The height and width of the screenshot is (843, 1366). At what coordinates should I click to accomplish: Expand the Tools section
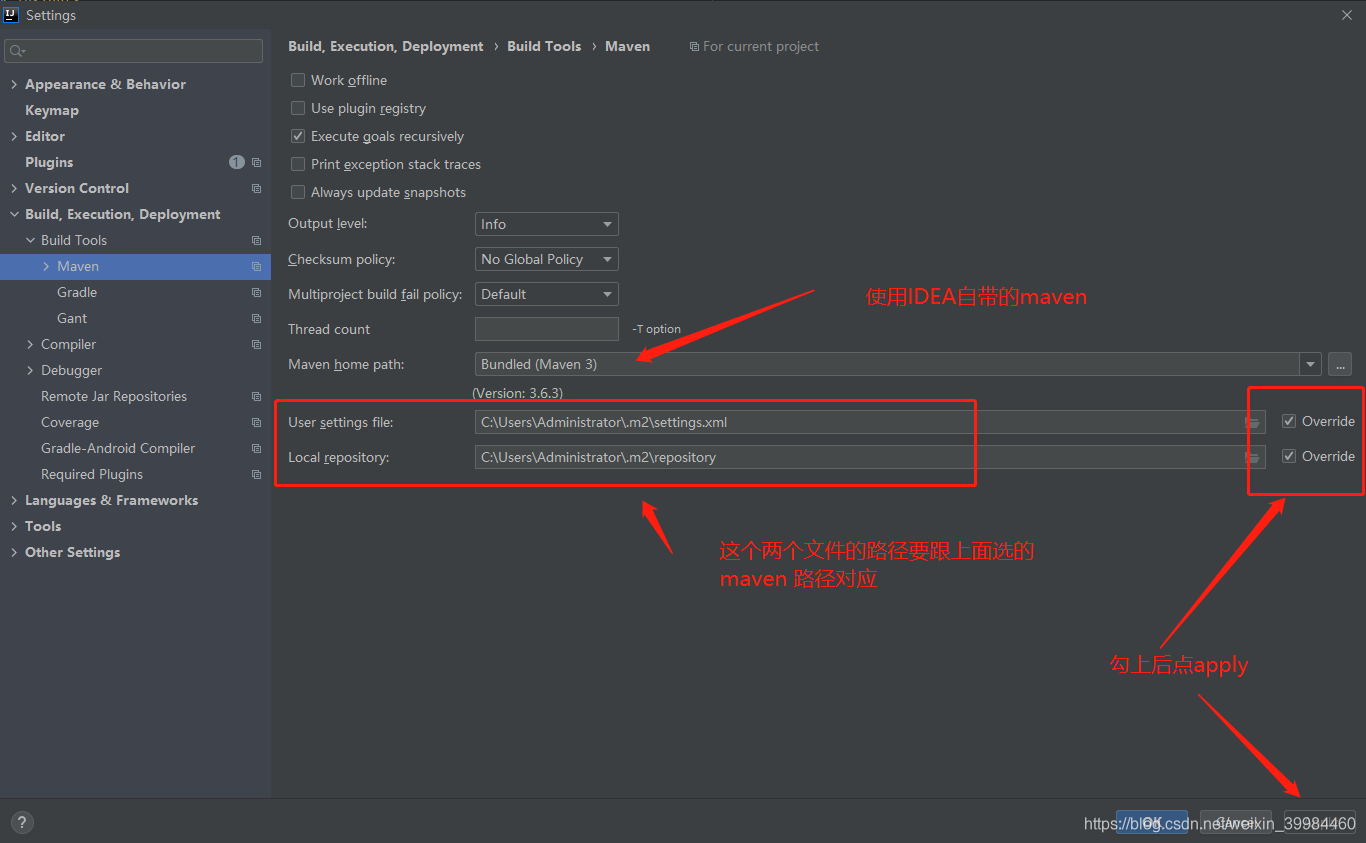tap(14, 526)
